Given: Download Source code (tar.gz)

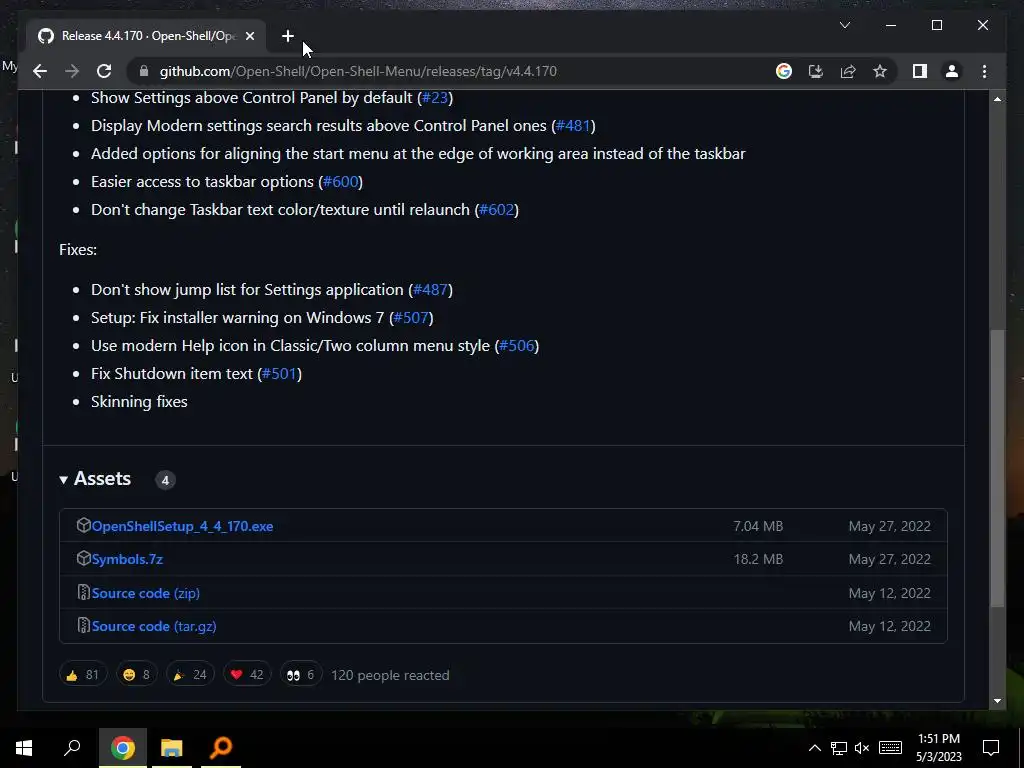Looking at the screenshot, I should (154, 626).
